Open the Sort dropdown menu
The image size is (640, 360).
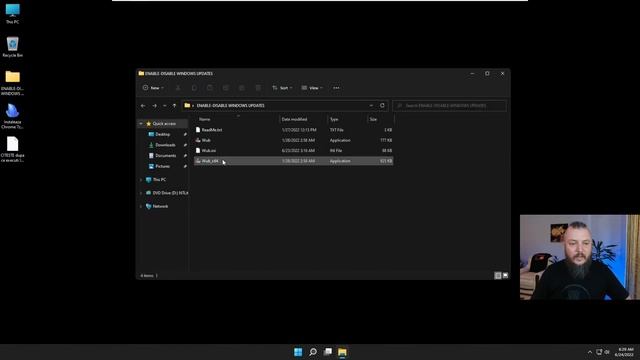(282, 88)
